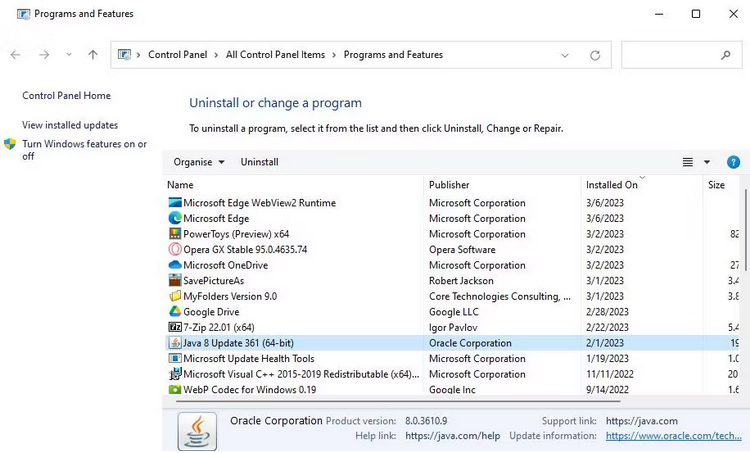This screenshot has width=750, height=453.
Task: Select the Opera GX Stable icon
Action: pyautogui.click(x=175, y=249)
